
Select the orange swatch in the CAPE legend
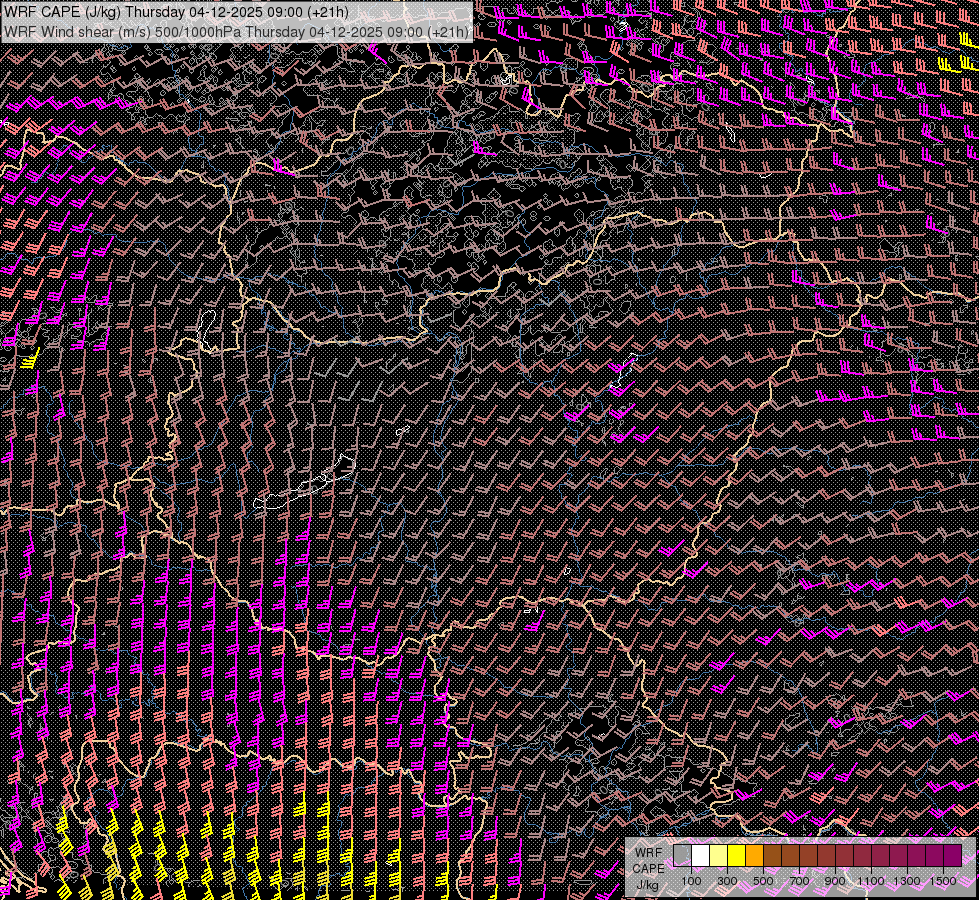pos(754,855)
